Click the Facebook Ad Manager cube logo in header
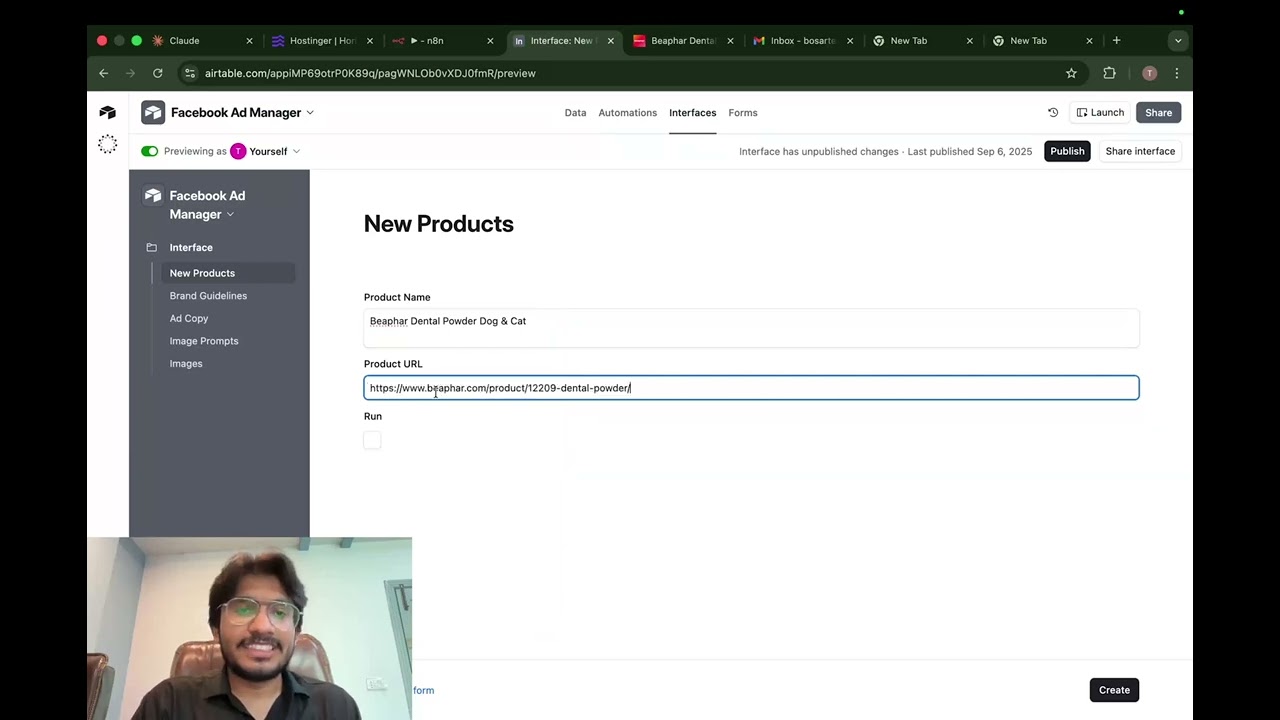Image resolution: width=1280 pixels, height=720 pixels. click(x=153, y=112)
